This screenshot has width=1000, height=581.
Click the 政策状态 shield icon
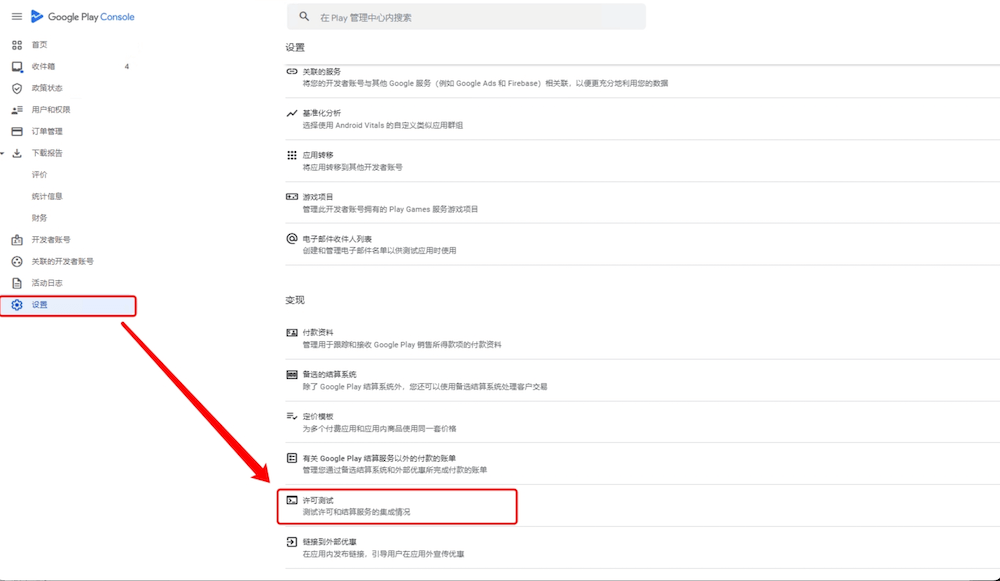(17, 88)
